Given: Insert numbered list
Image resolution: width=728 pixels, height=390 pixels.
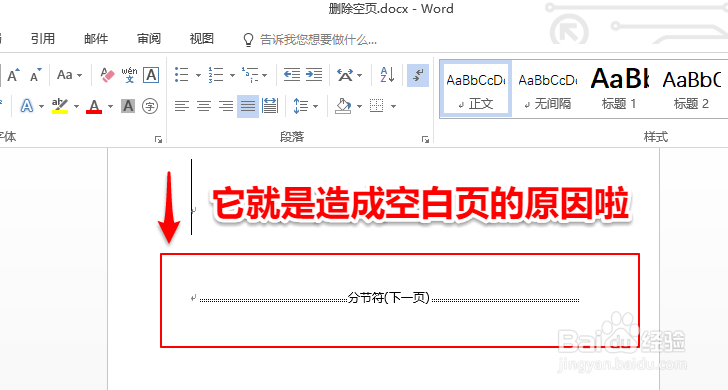Looking at the screenshot, I should click(x=216, y=75).
